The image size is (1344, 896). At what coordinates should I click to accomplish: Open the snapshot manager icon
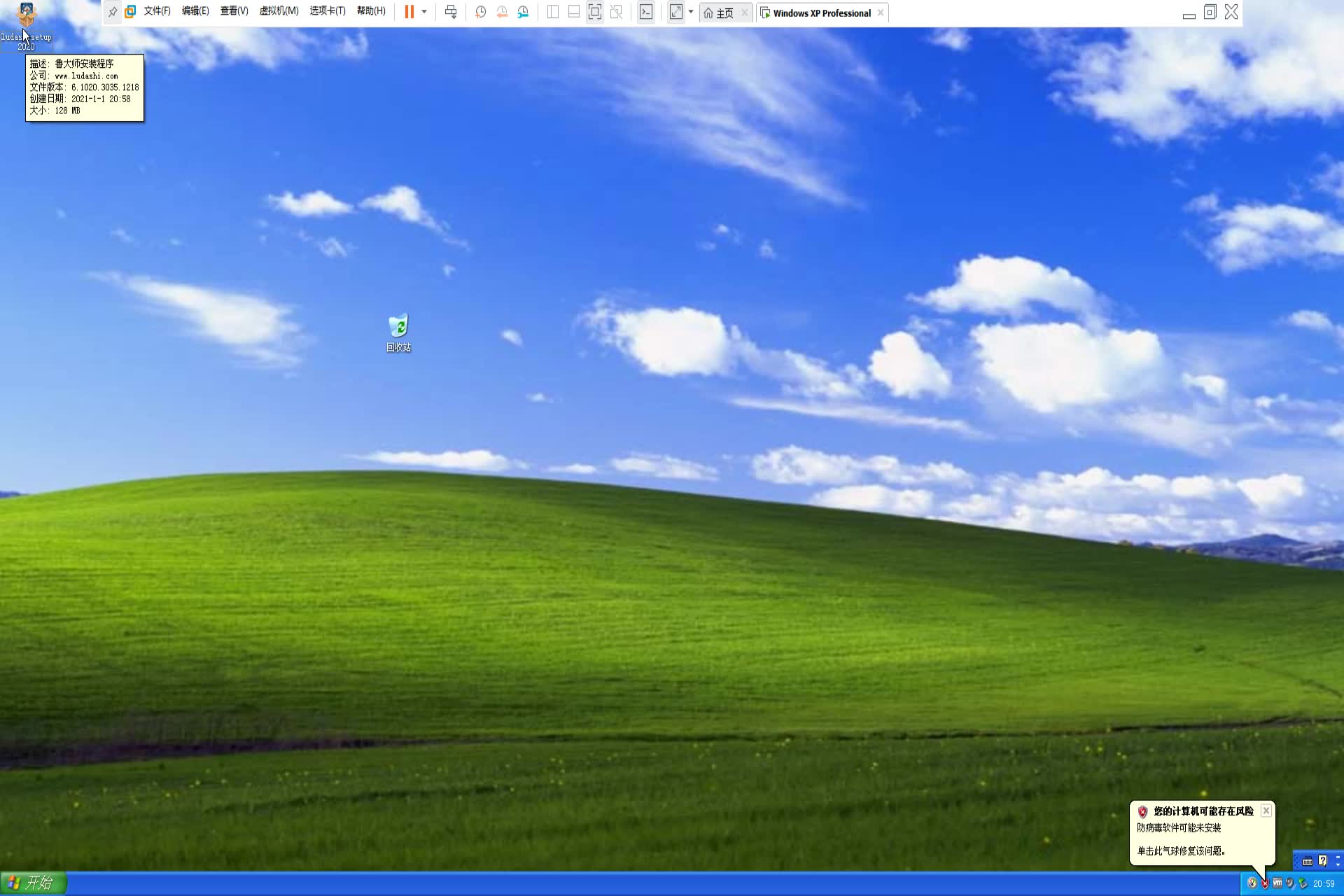523,12
